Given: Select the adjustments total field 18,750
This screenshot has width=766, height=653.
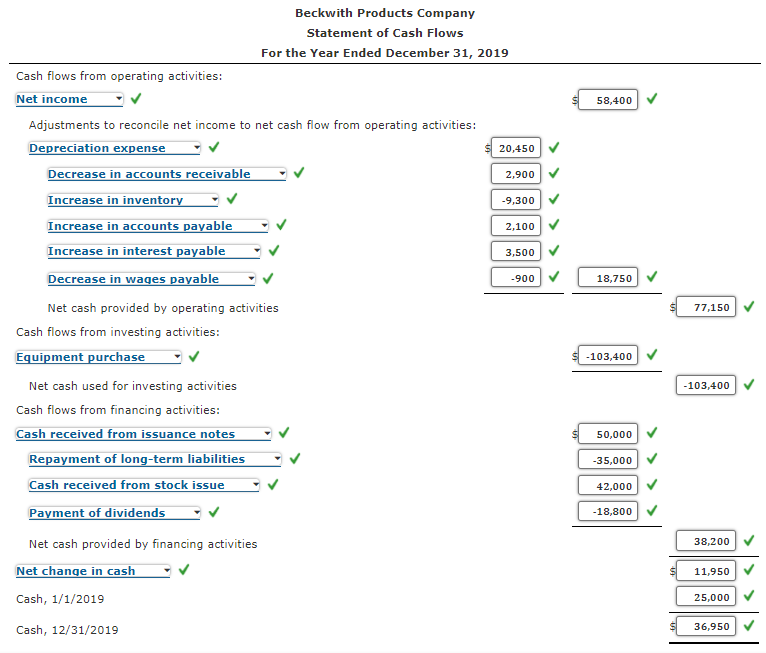Looking at the screenshot, I should click(608, 277).
